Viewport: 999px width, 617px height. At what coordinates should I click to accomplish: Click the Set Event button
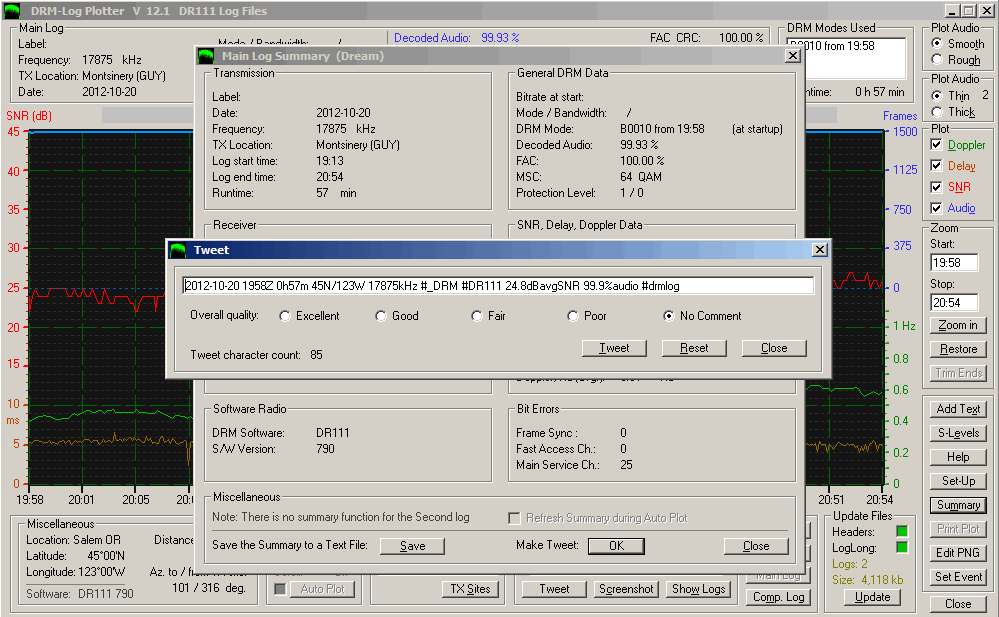[x=958, y=577]
